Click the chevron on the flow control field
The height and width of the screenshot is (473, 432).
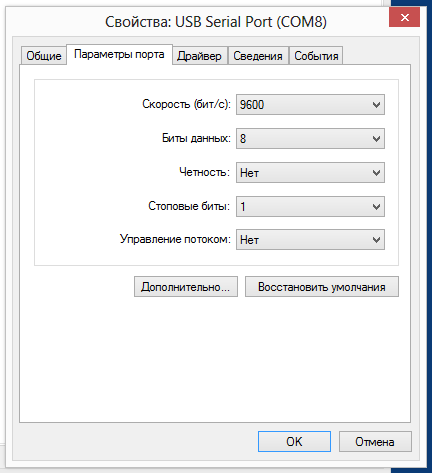tap(376, 240)
